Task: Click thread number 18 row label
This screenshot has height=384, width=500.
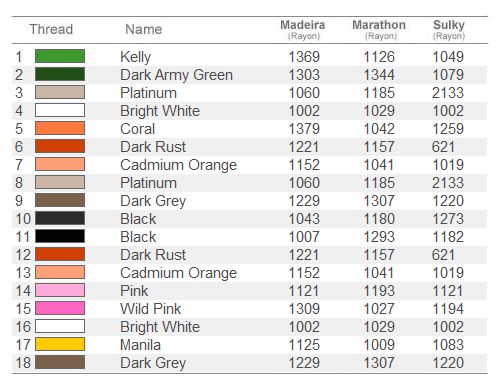Action: 23,363
